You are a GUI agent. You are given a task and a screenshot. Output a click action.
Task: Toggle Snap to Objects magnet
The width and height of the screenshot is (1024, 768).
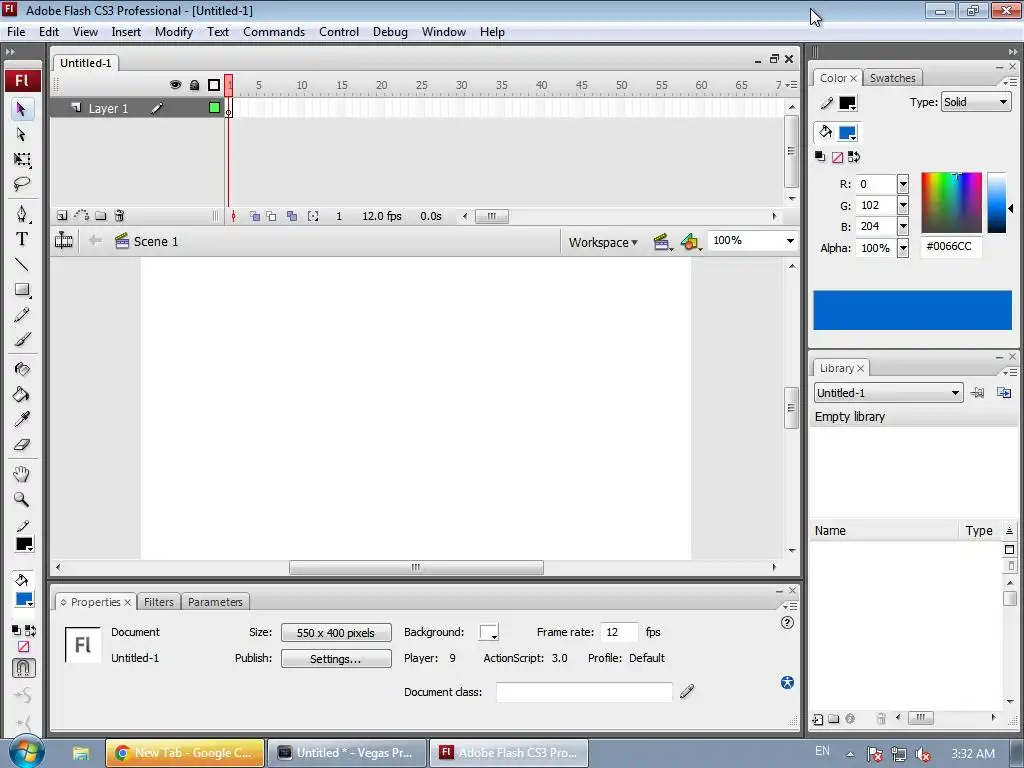pos(24,667)
